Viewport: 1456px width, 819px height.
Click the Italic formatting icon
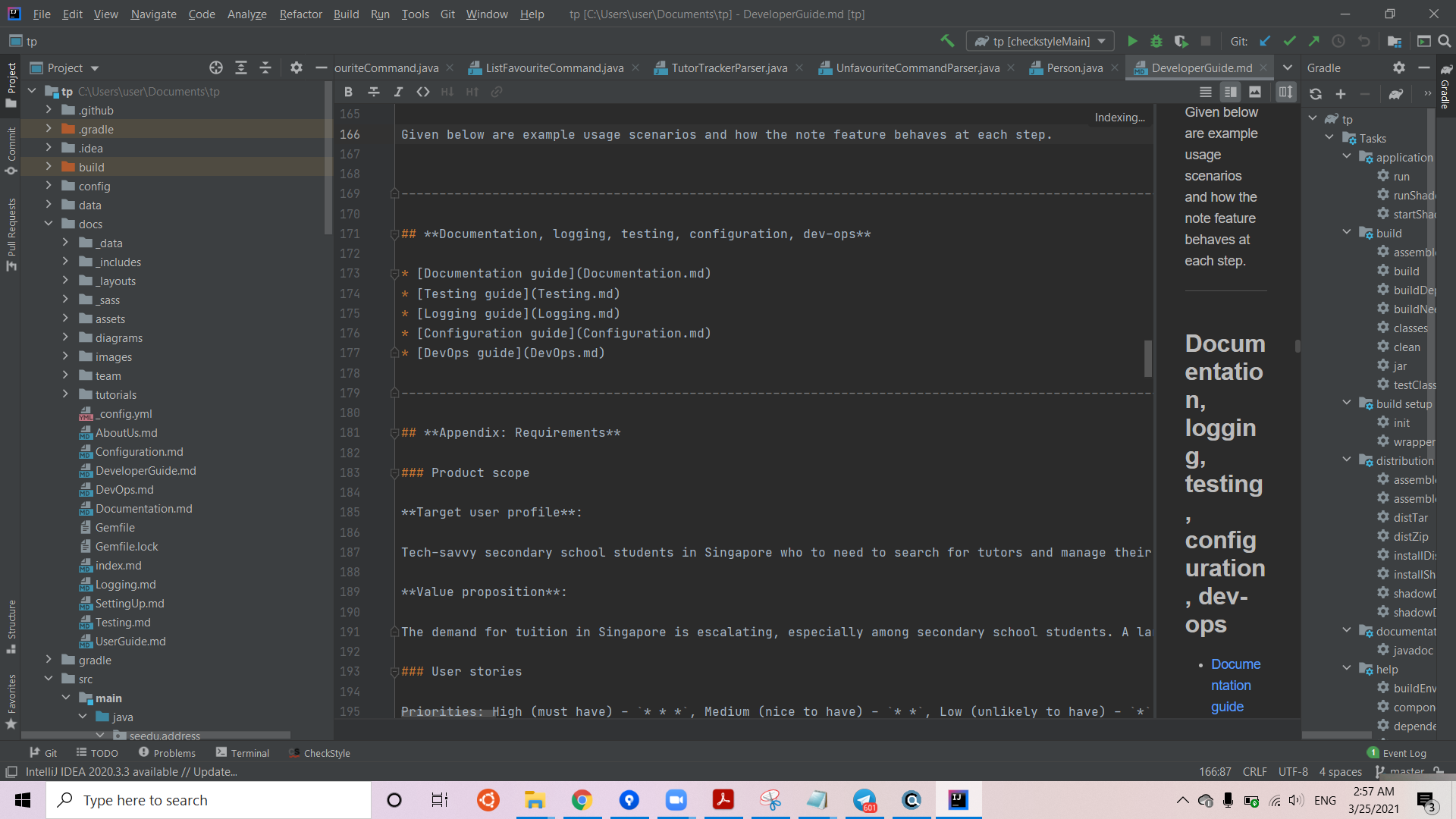click(399, 91)
